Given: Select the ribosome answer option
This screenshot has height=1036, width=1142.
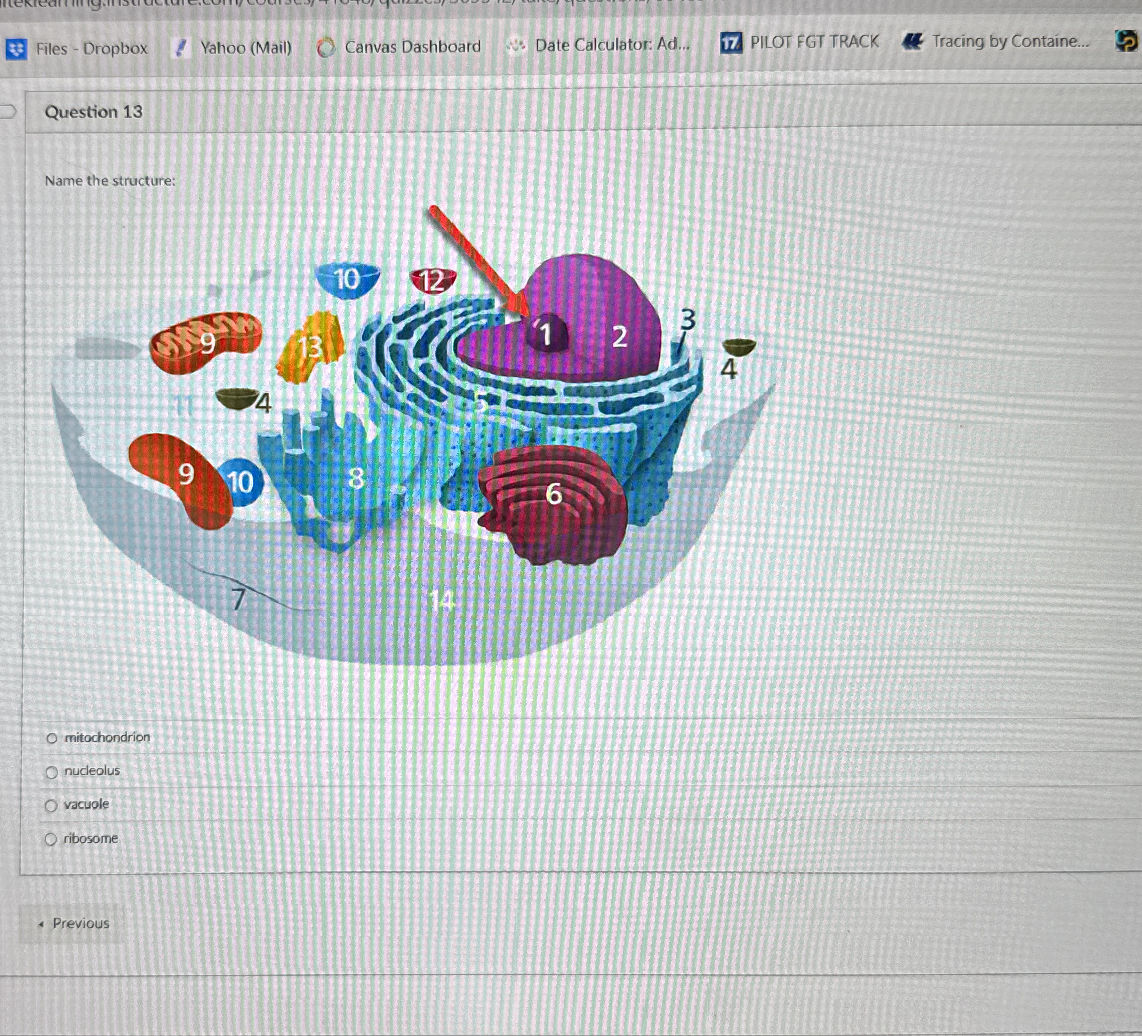Looking at the screenshot, I should 50,839.
